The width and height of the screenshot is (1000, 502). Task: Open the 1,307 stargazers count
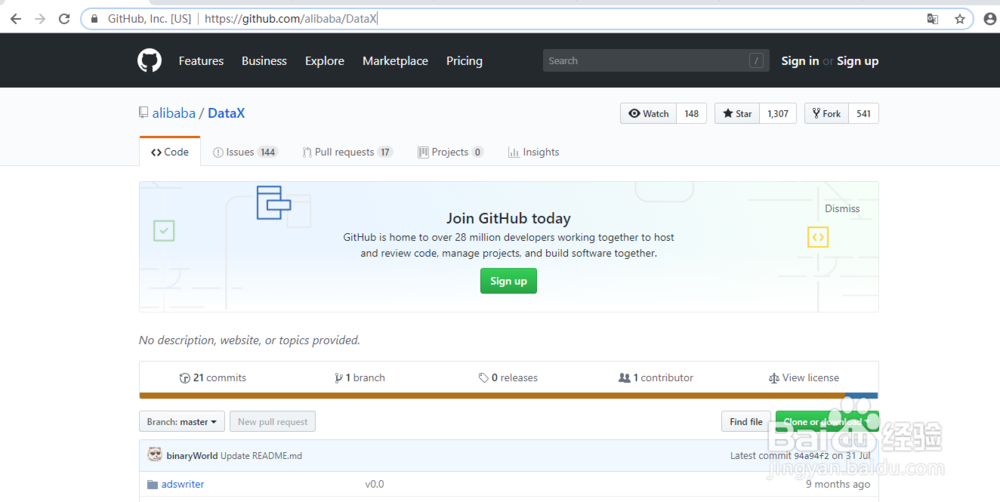[778, 114]
